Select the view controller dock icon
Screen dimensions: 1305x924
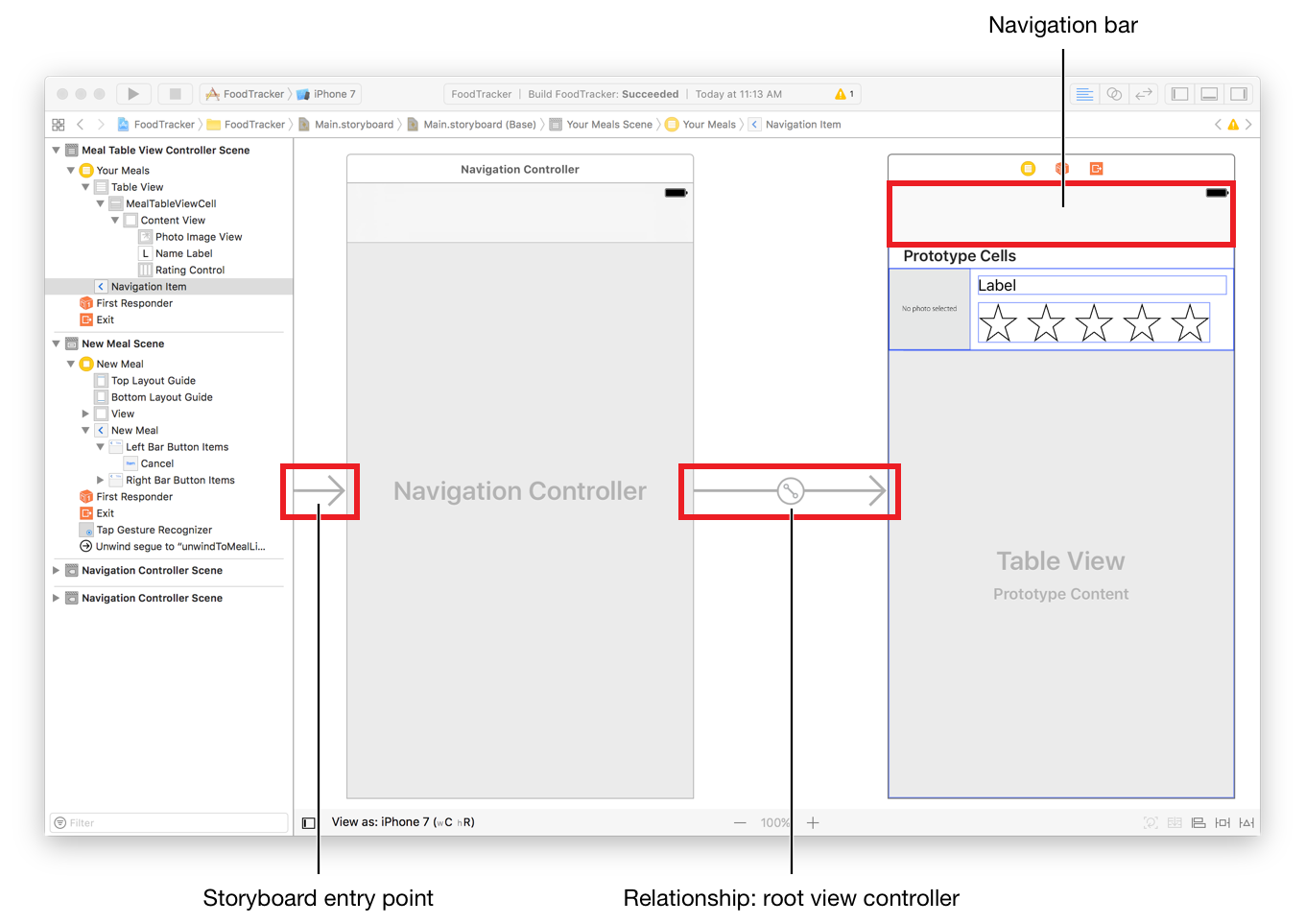click(1028, 169)
